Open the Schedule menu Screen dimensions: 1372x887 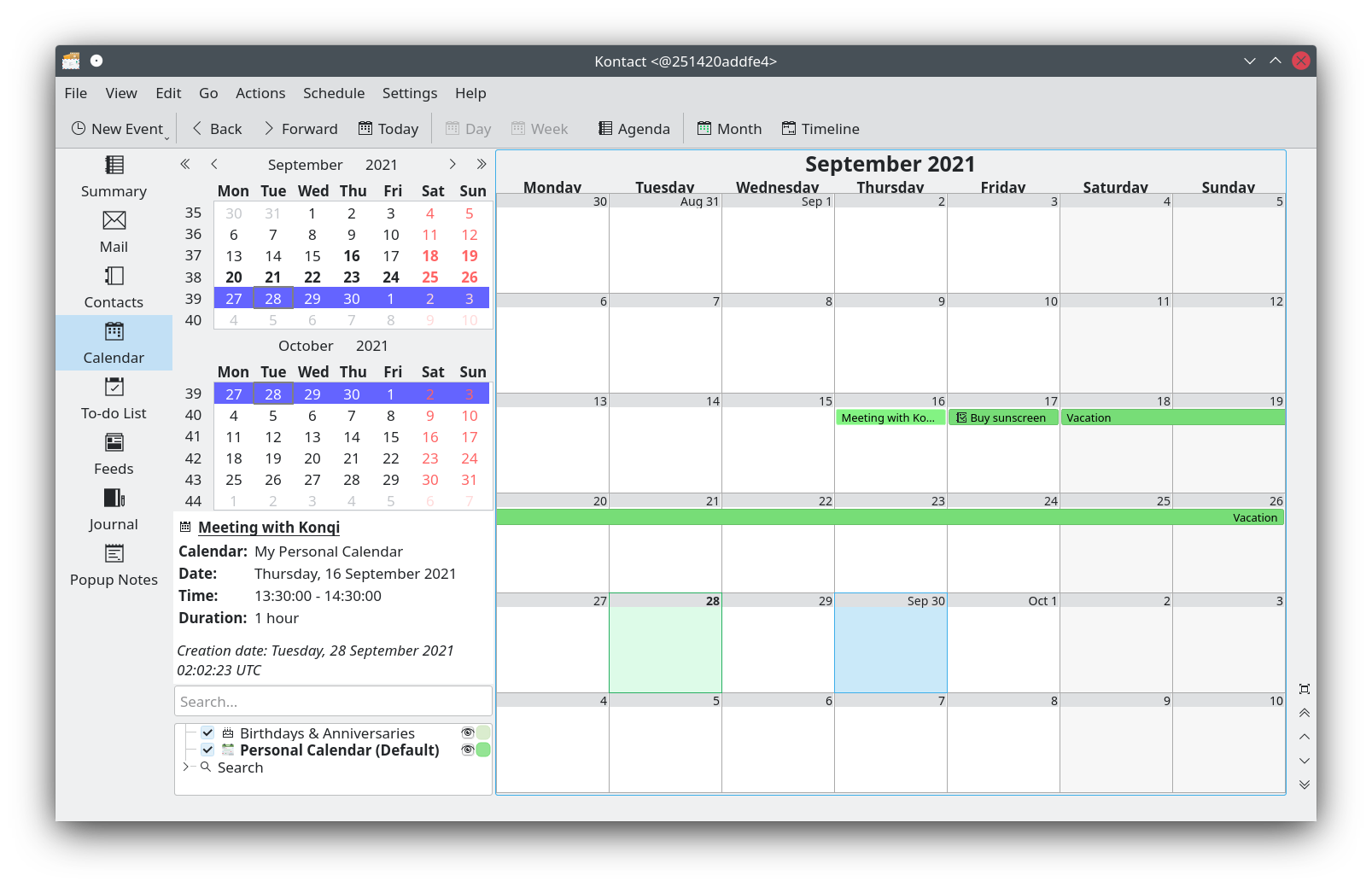tap(333, 93)
